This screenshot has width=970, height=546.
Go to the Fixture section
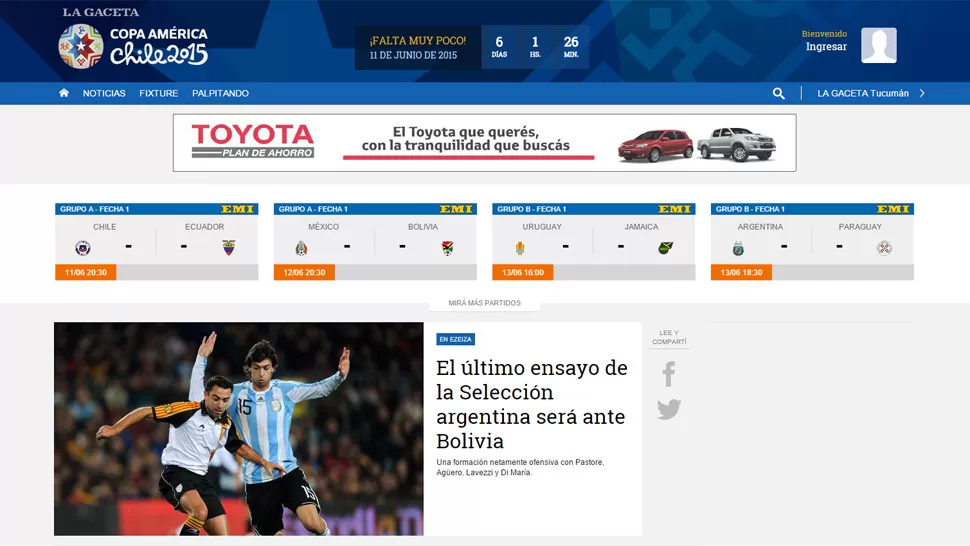(159, 93)
